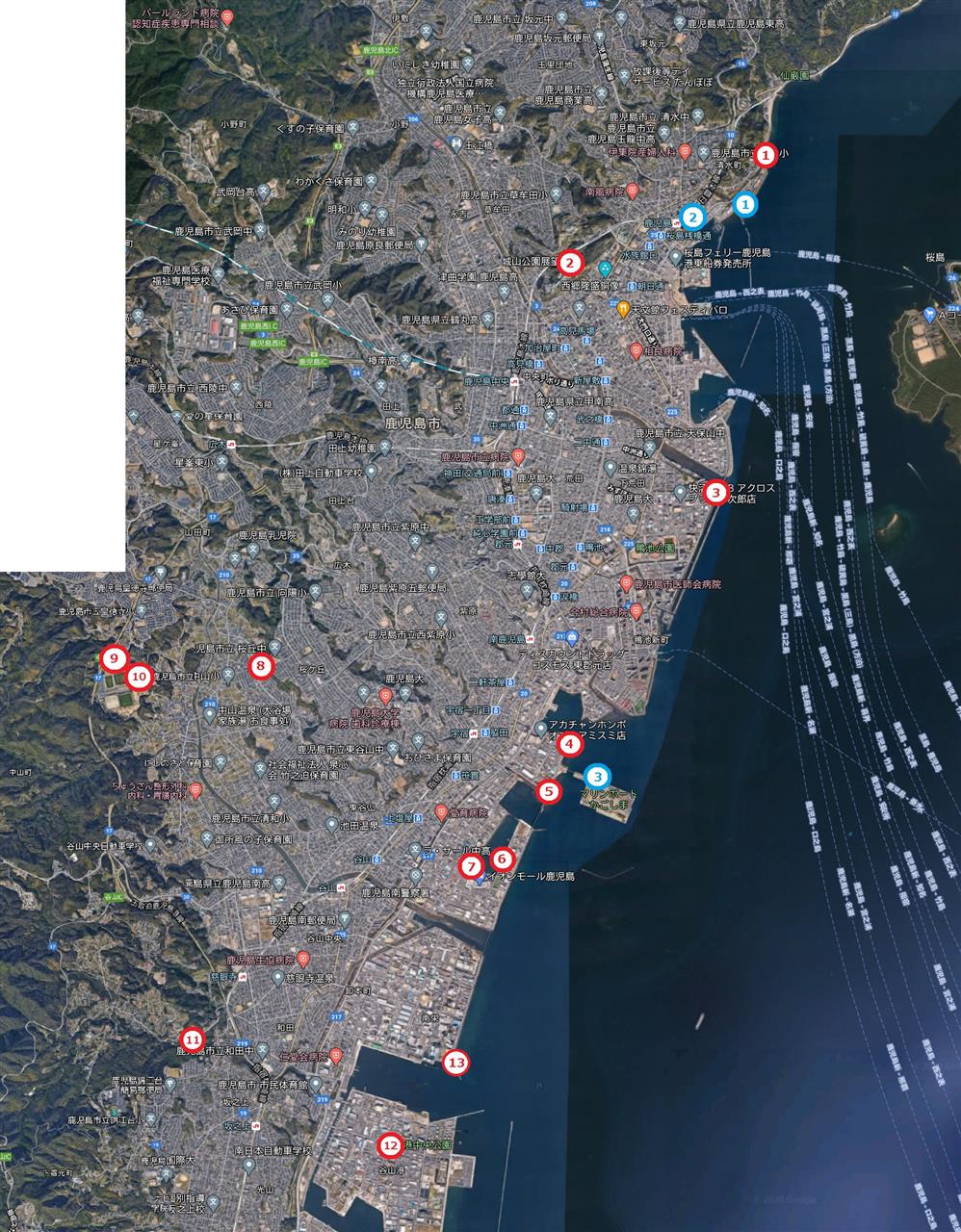The height and width of the screenshot is (1232, 961).
Task: Select red marker number 7
Action: (x=471, y=866)
